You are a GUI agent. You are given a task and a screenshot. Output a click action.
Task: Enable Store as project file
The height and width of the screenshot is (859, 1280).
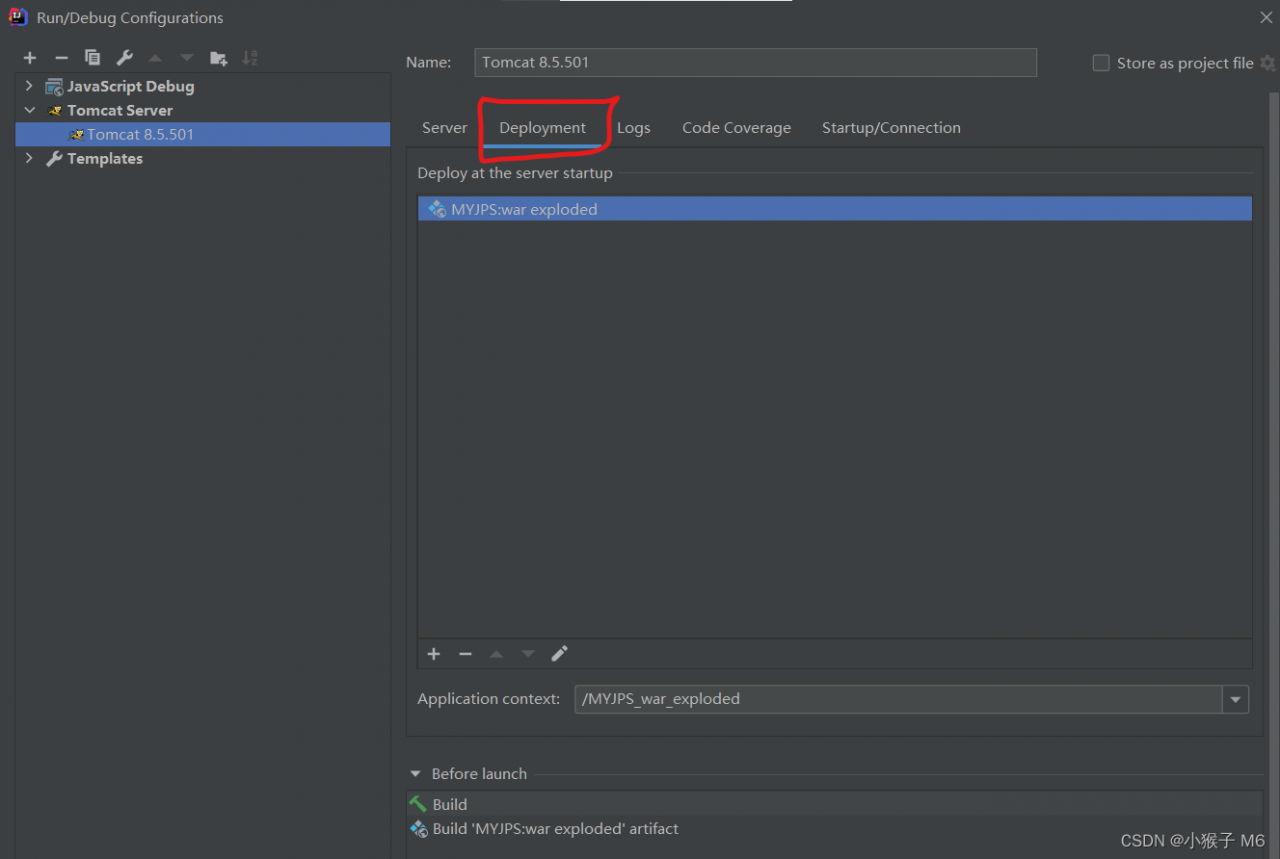click(x=1101, y=63)
